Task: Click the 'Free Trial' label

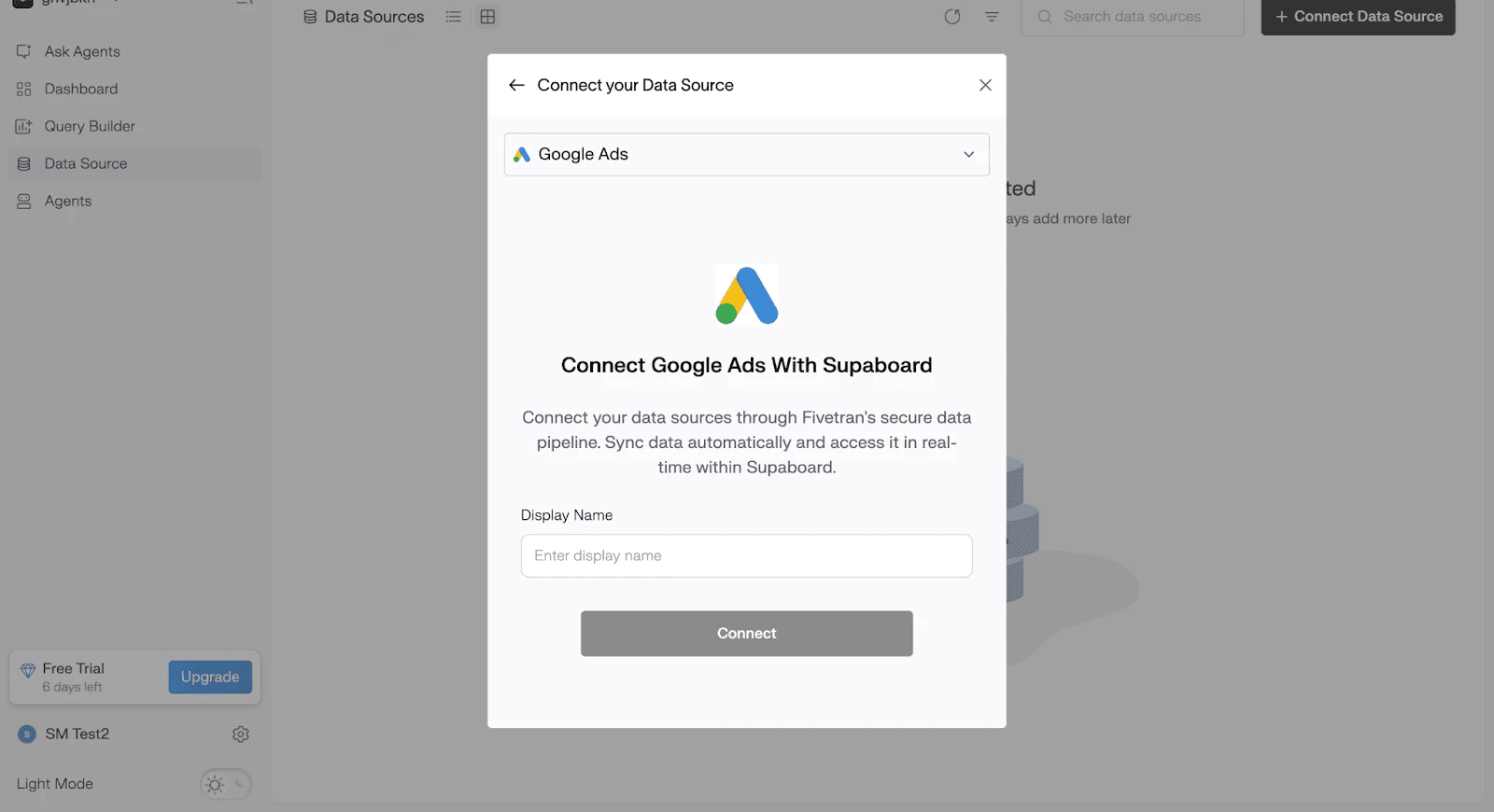Action: 74,669
